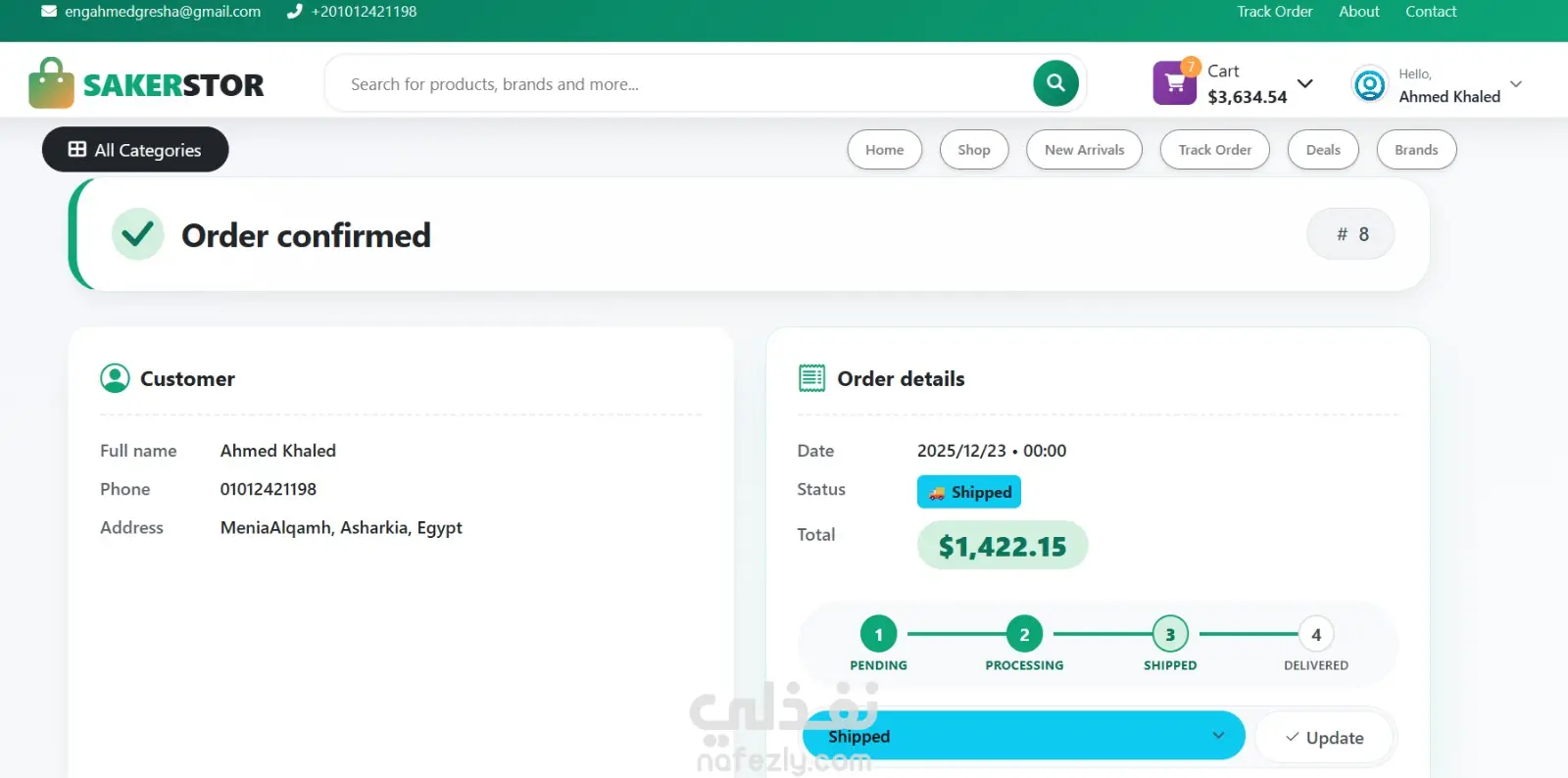Click the envelope email icon

pyautogui.click(x=49, y=12)
